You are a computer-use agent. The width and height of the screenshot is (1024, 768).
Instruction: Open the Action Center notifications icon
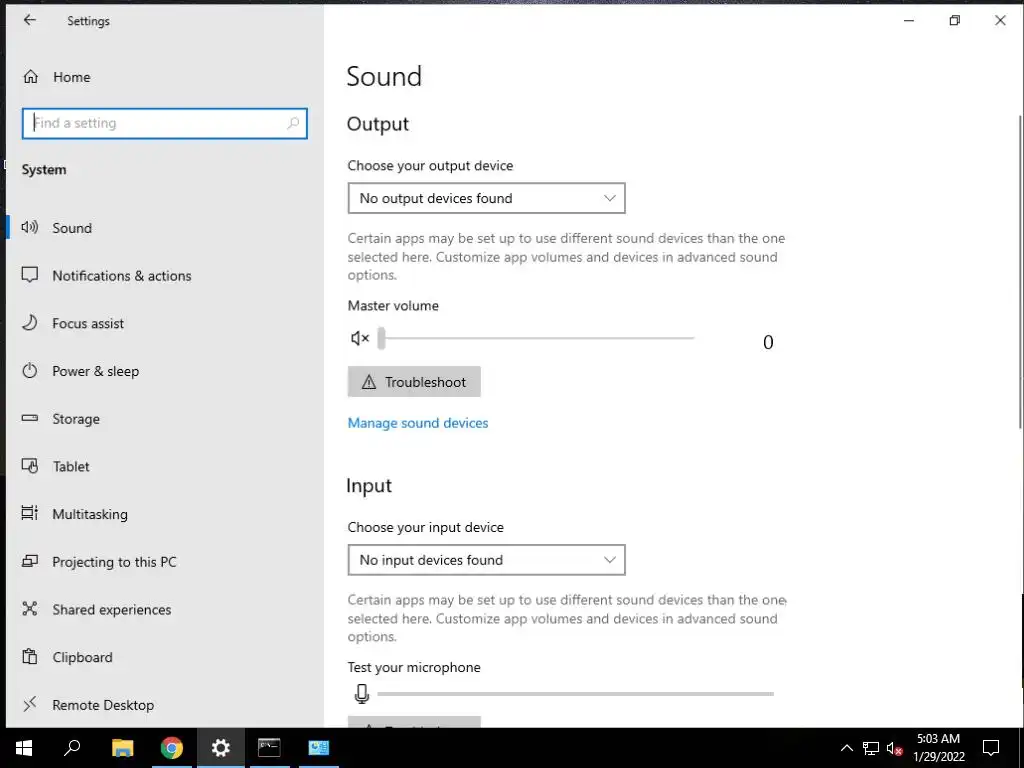pyautogui.click(x=991, y=748)
